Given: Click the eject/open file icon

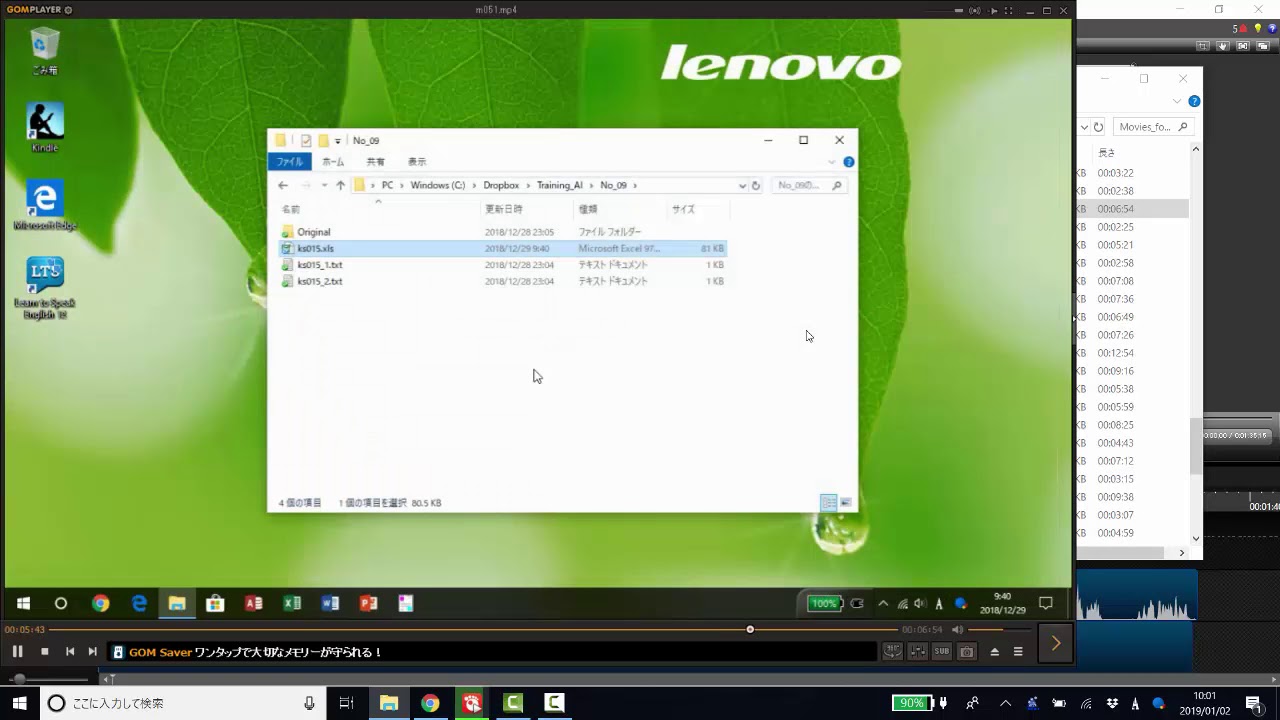Looking at the screenshot, I should pyautogui.click(x=994, y=652).
